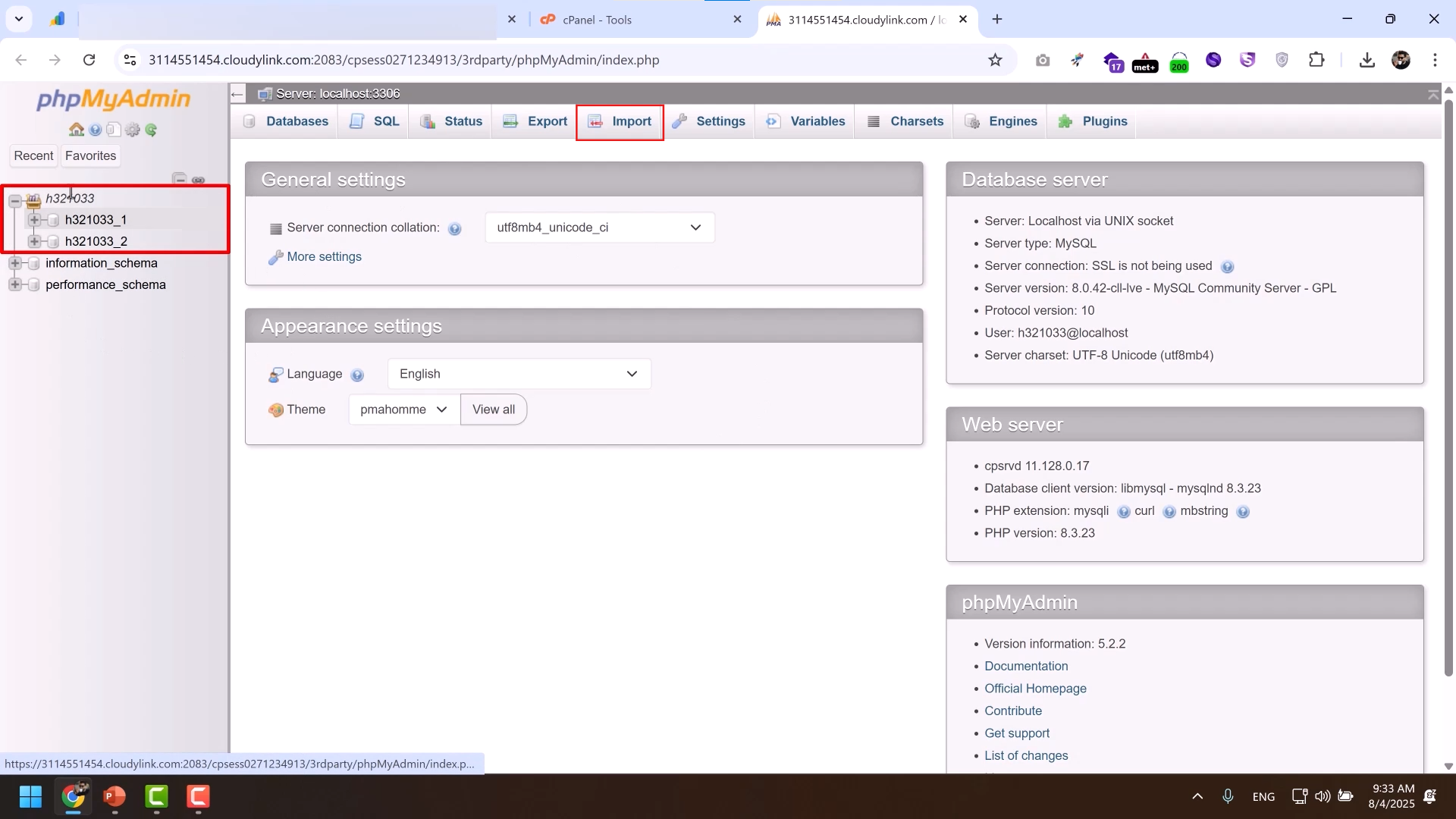Open help icon next to mbstring extension

tap(1242, 512)
